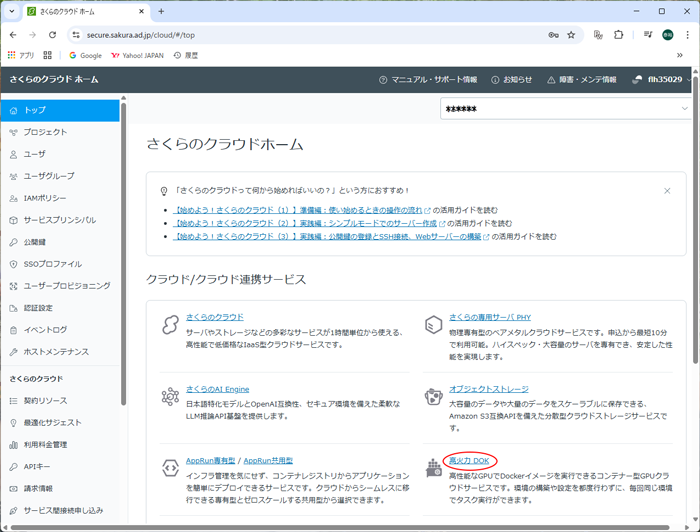Open the AppRun共用型 link
Image resolution: width=700 pixels, height=532 pixels.
tap(268, 461)
